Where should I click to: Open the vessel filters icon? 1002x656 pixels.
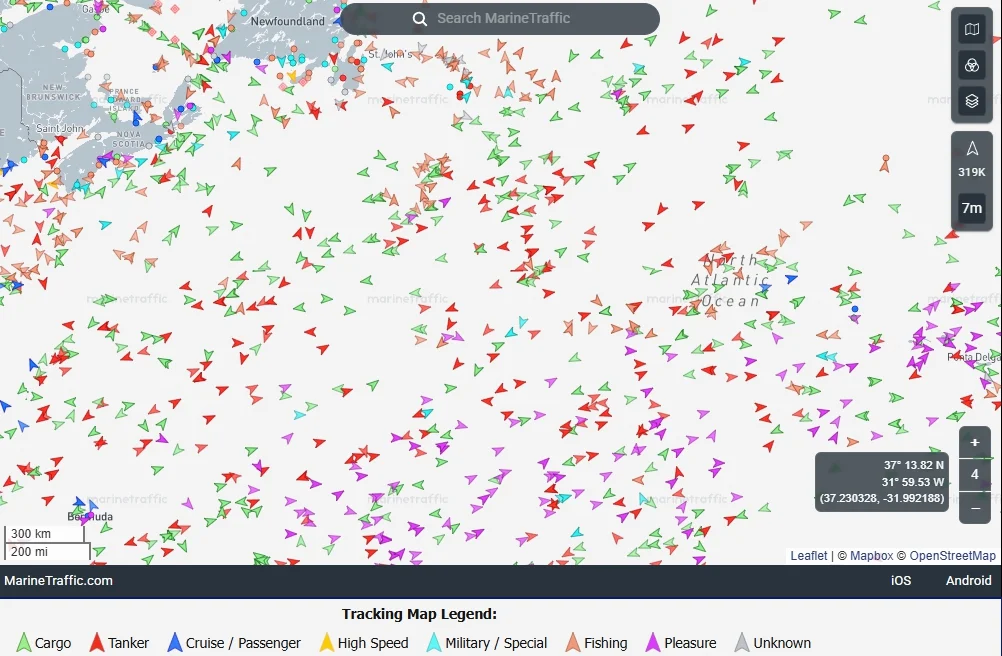click(x=972, y=65)
